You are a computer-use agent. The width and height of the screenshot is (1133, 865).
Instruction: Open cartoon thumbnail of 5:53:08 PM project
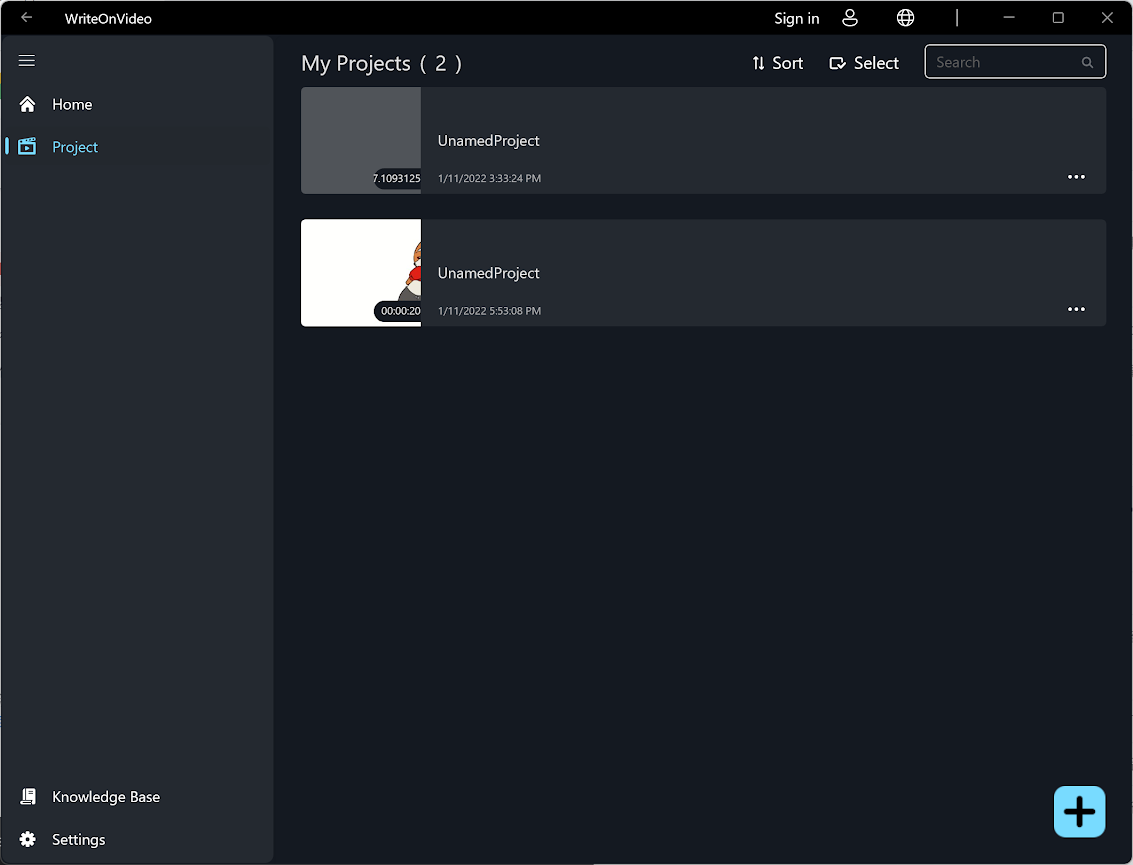coord(361,272)
